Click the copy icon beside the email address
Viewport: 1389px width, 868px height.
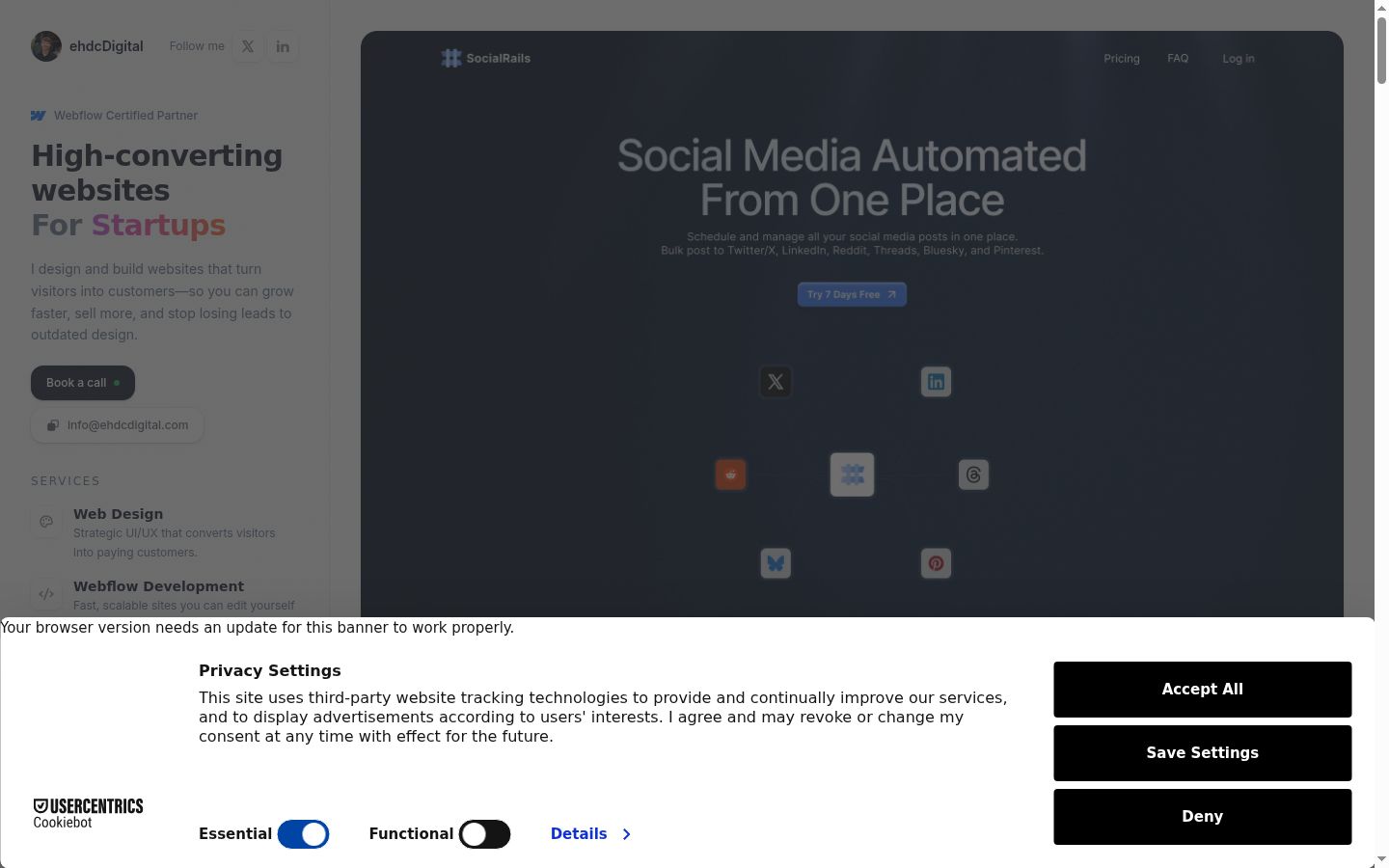click(53, 425)
